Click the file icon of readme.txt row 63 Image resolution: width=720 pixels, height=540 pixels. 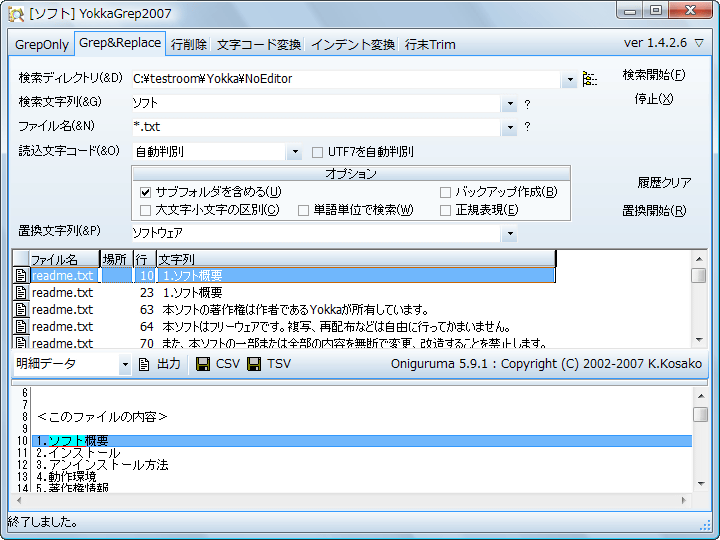pyautogui.click(x=21, y=309)
